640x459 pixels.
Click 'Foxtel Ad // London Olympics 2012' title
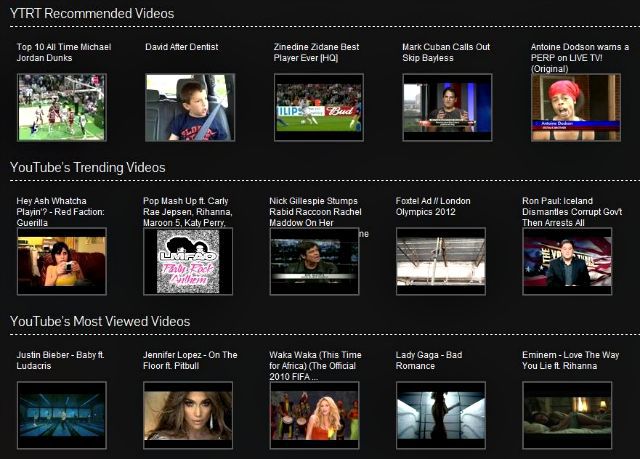coord(433,206)
